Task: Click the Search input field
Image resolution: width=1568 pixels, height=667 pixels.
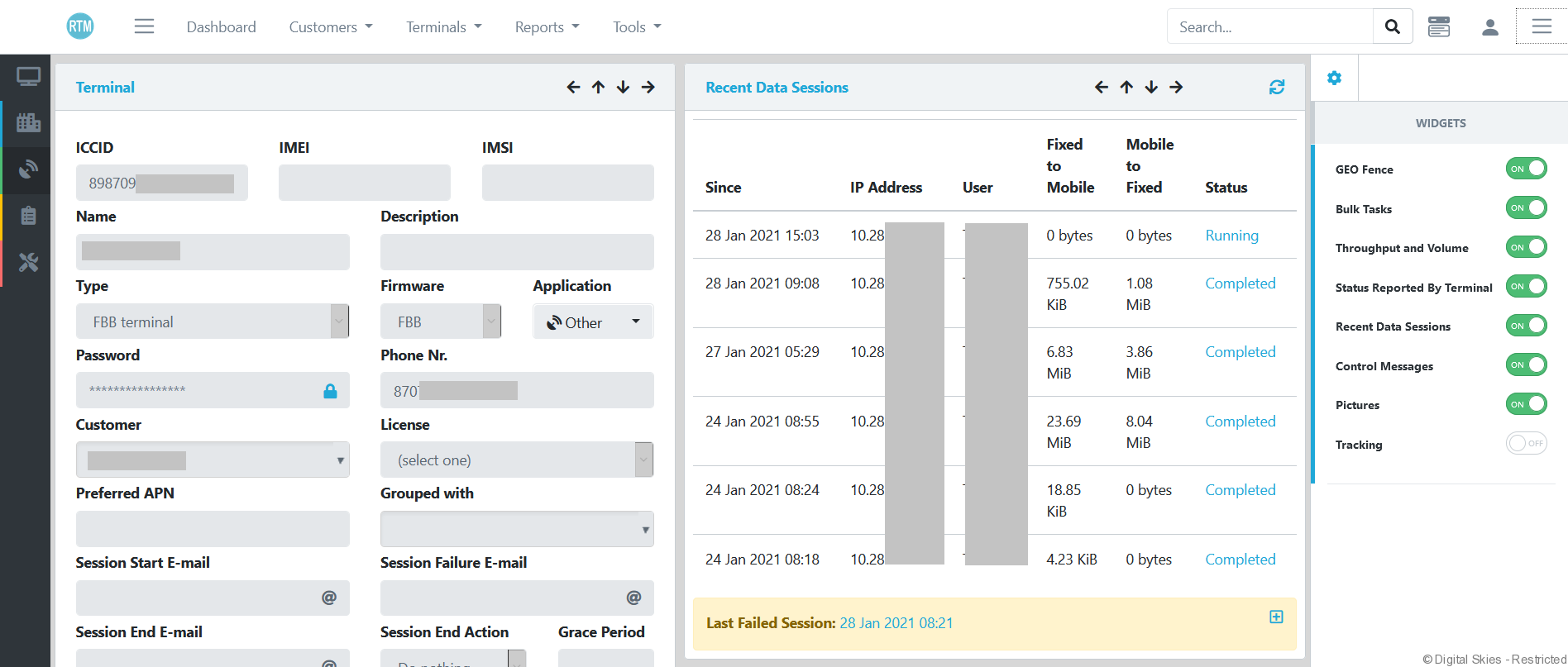Action: coord(1270,27)
